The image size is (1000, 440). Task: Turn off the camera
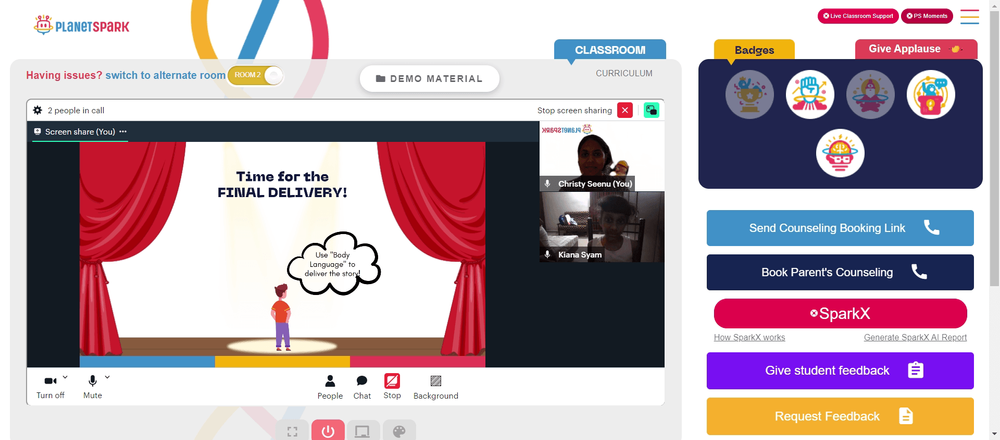pyautogui.click(x=50, y=381)
